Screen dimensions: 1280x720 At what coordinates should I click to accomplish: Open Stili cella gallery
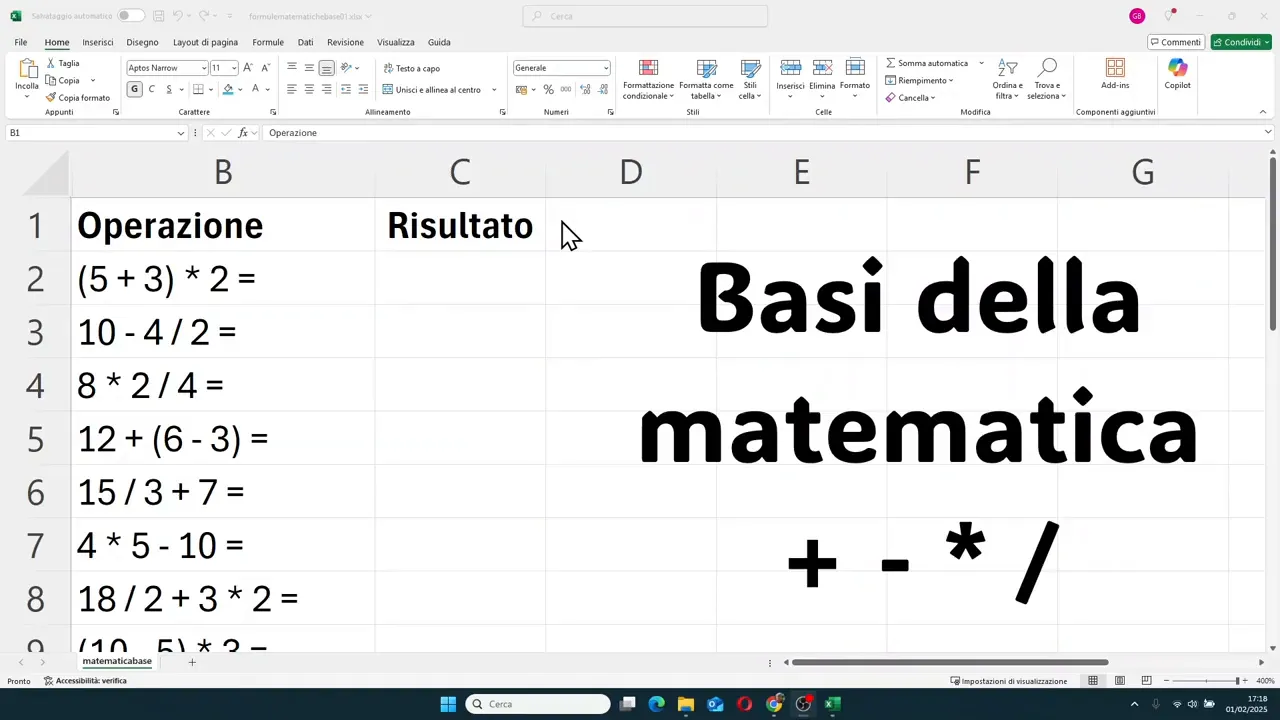point(750,79)
